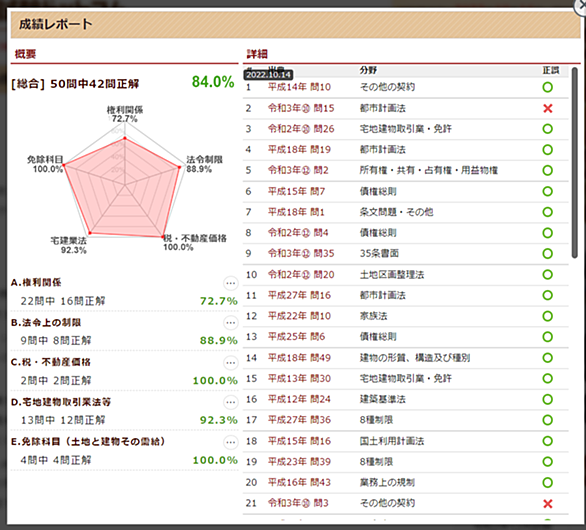Viewport: 586px width, 530px height.
Task: Open details for B.法令上の制限 ellipsis button
Action: (231, 323)
